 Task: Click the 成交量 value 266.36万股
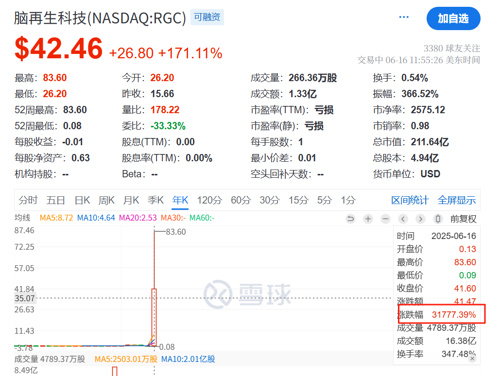coord(313,78)
